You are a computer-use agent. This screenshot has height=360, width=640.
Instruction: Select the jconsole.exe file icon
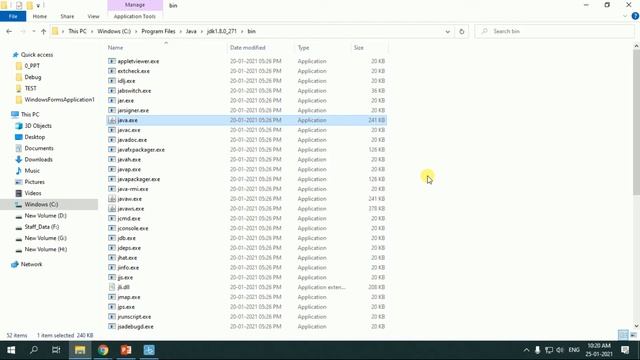(x=112, y=228)
